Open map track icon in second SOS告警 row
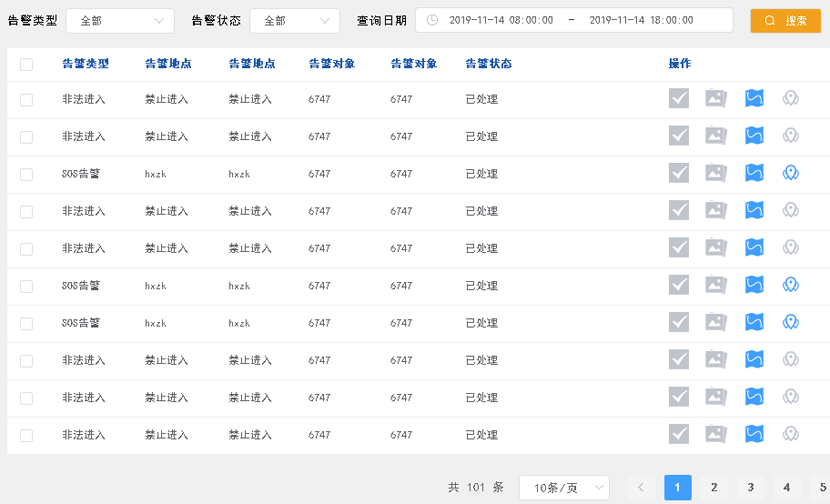 pyautogui.click(x=754, y=285)
